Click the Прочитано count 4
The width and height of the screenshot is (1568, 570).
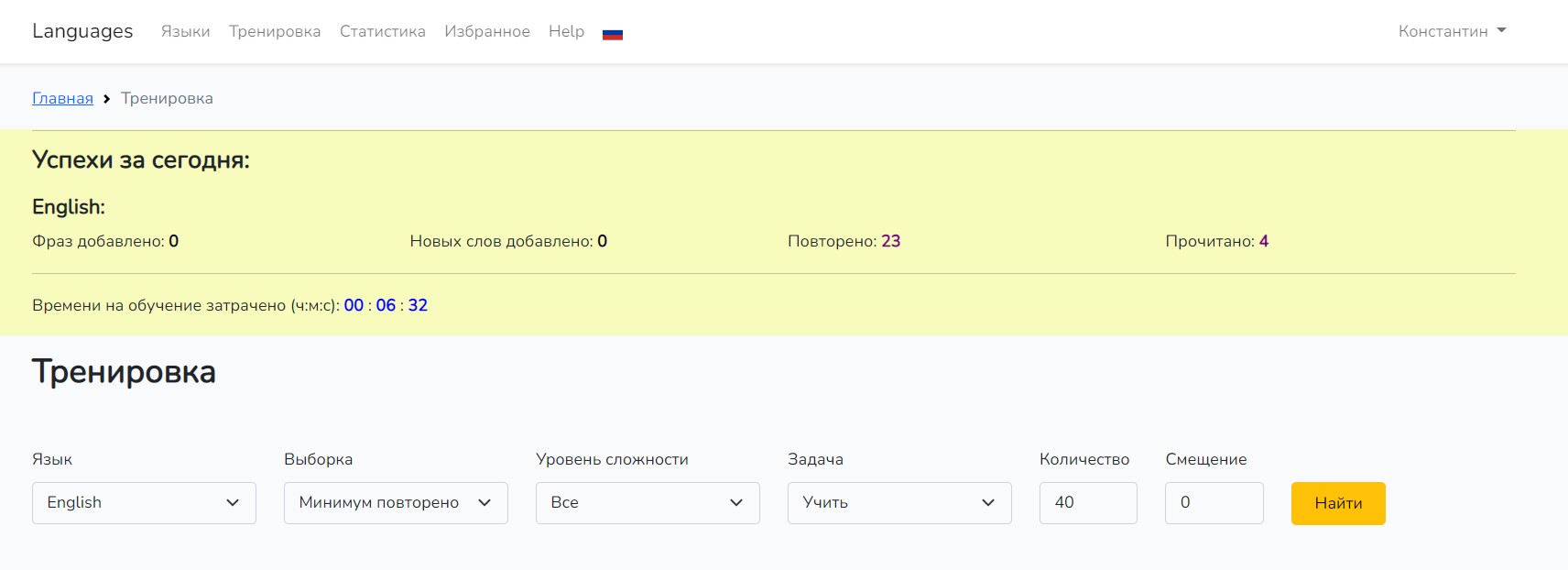[1264, 241]
